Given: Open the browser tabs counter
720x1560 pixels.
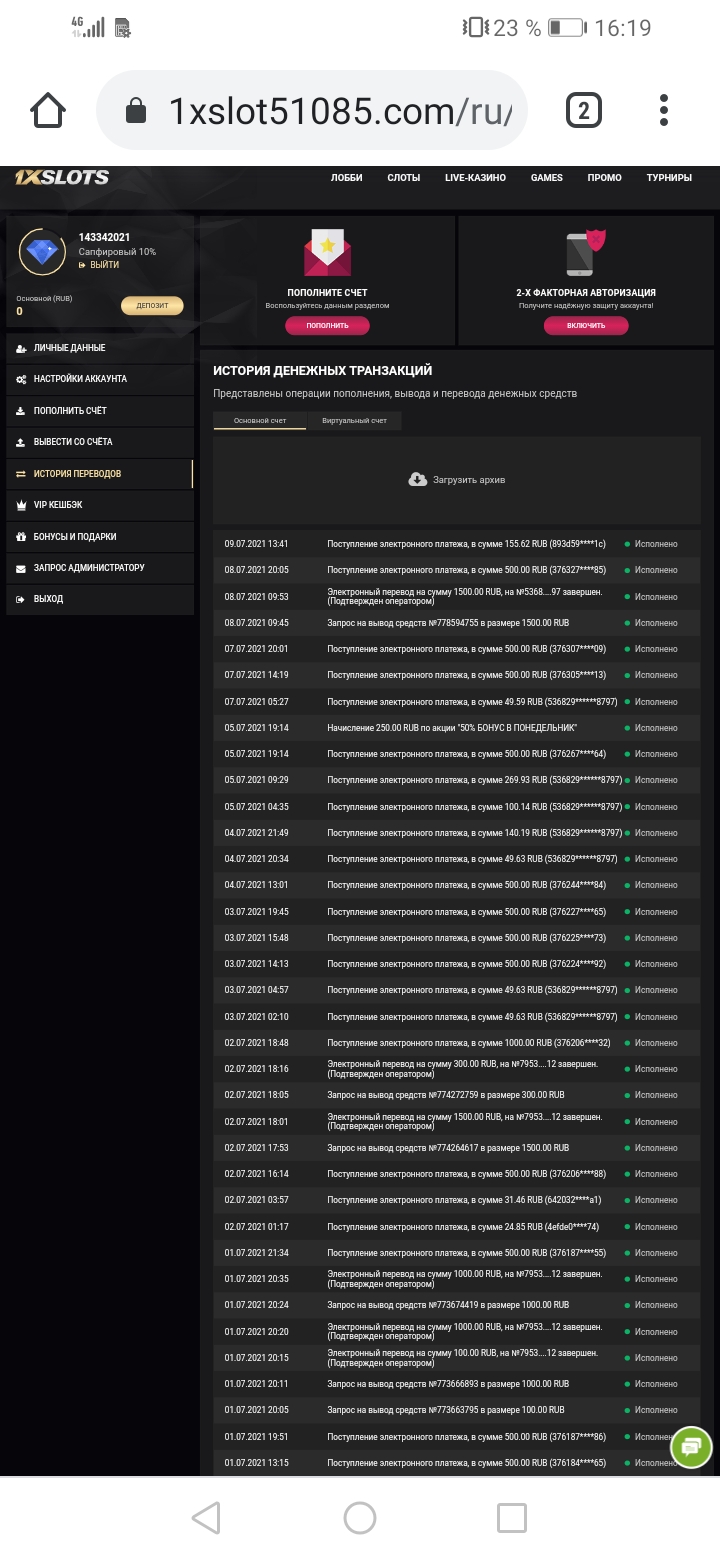Looking at the screenshot, I should (x=584, y=110).
